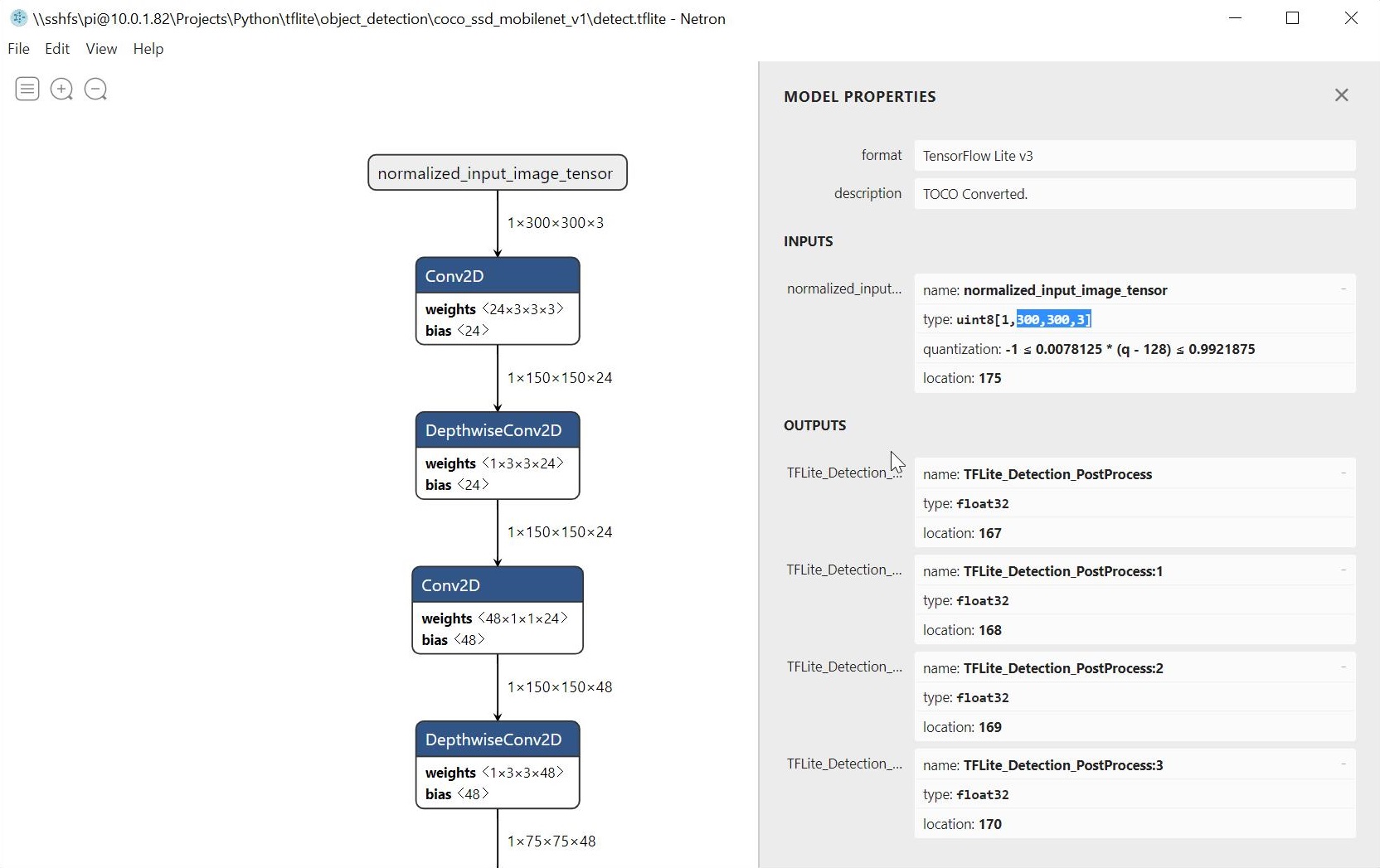Open the View menu
Image resolution: width=1380 pixels, height=868 pixels.
[101, 49]
